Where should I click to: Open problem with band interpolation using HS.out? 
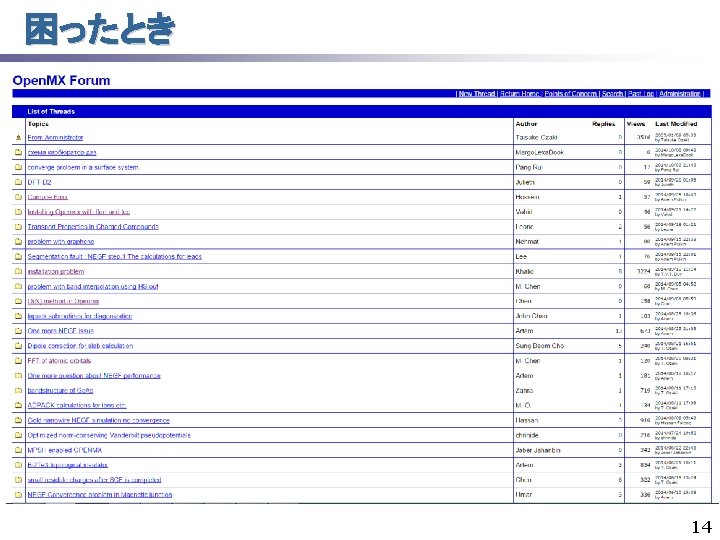(x=93, y=286)
